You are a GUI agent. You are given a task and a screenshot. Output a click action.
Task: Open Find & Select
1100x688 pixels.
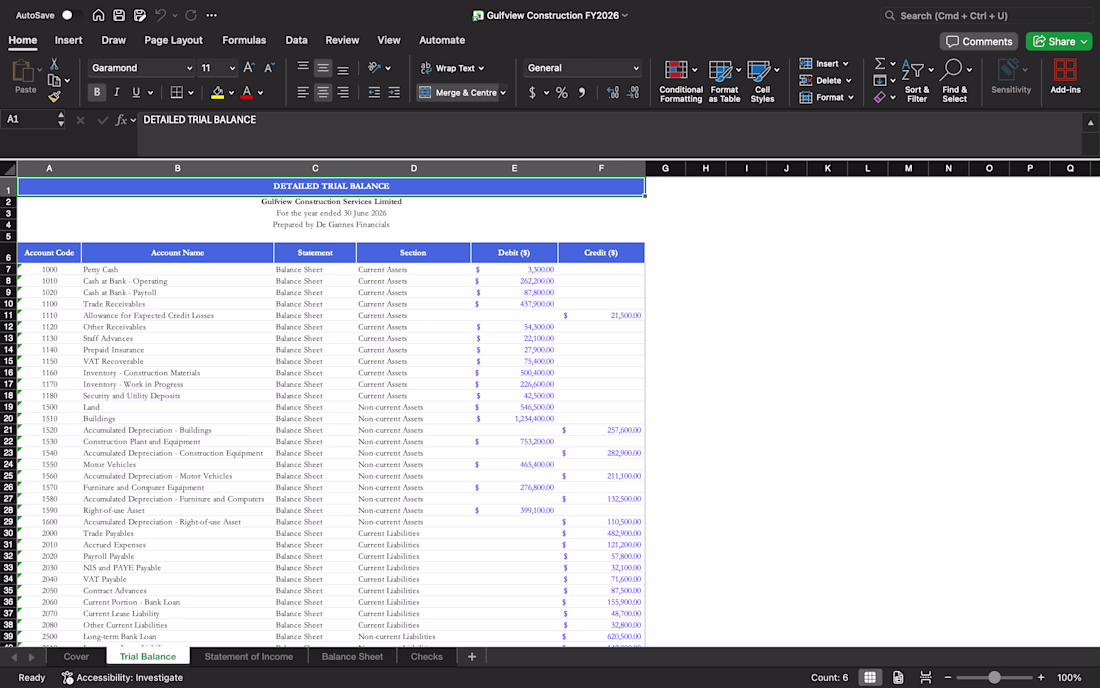tap(954, 81)
